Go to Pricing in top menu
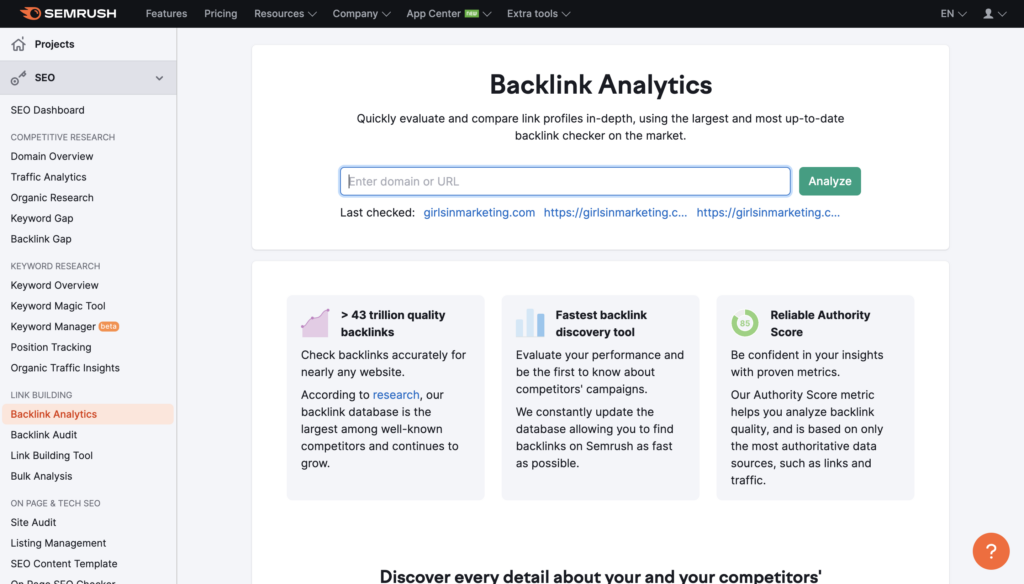 coord(220,14)
